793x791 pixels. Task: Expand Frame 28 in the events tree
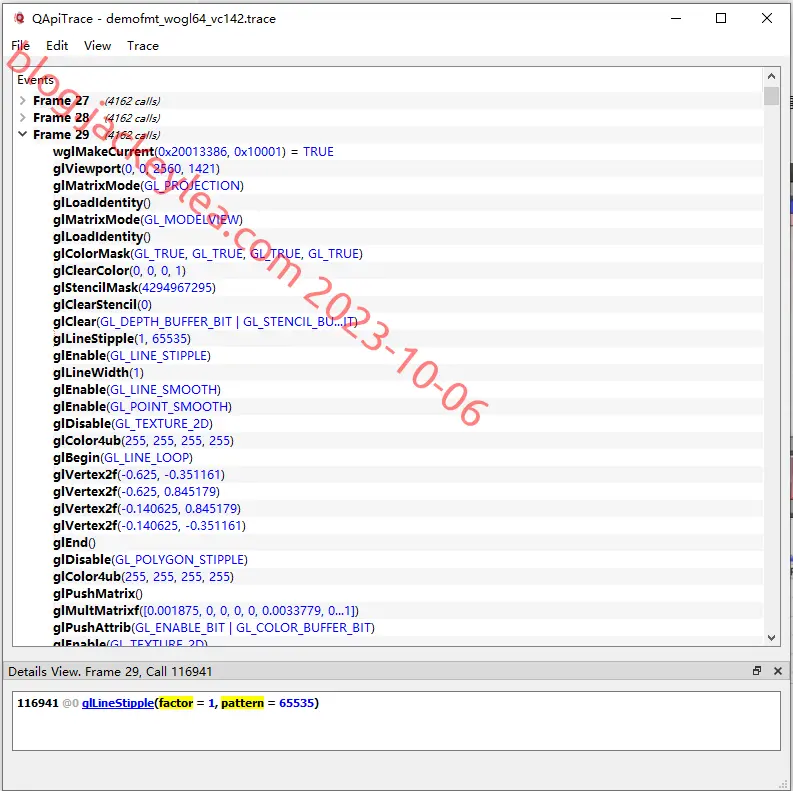coord(22,117)
